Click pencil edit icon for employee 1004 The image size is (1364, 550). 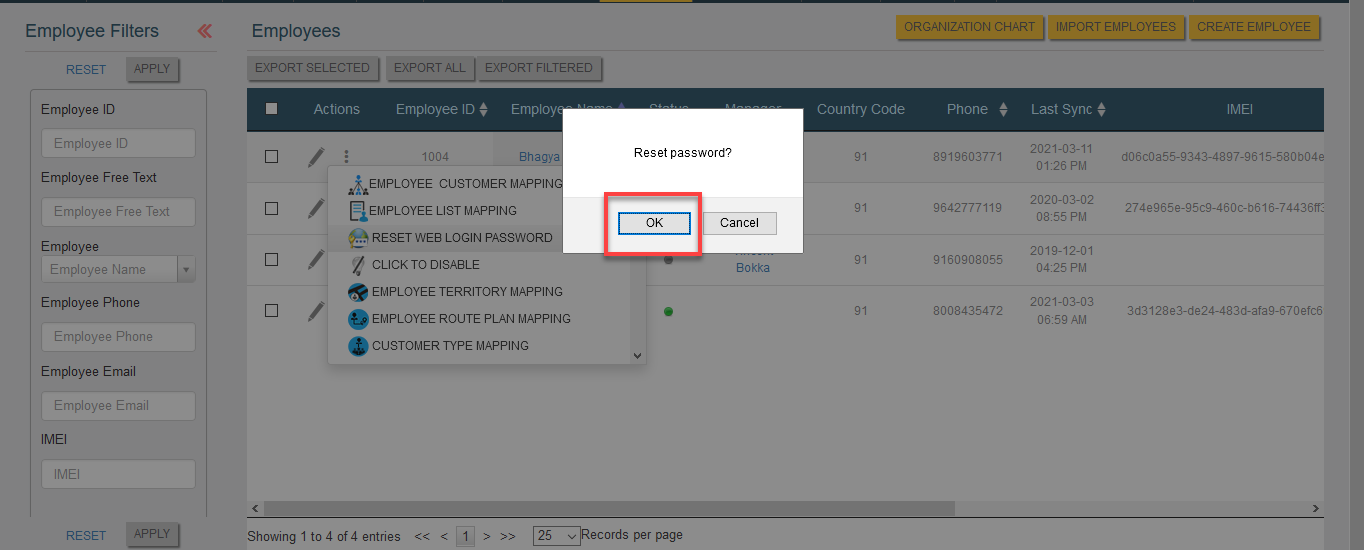click(316, 157)
